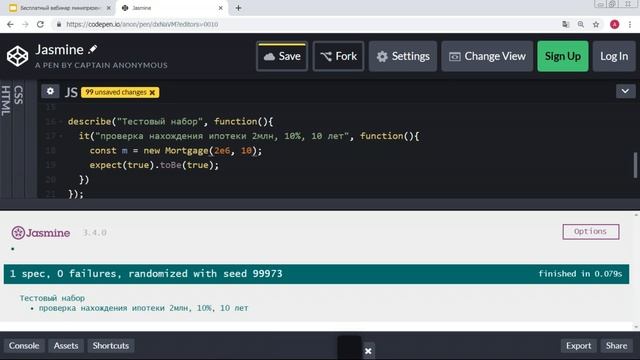
Task: Click the 'finished in 0.079s' text
Action: click(580, 274)
